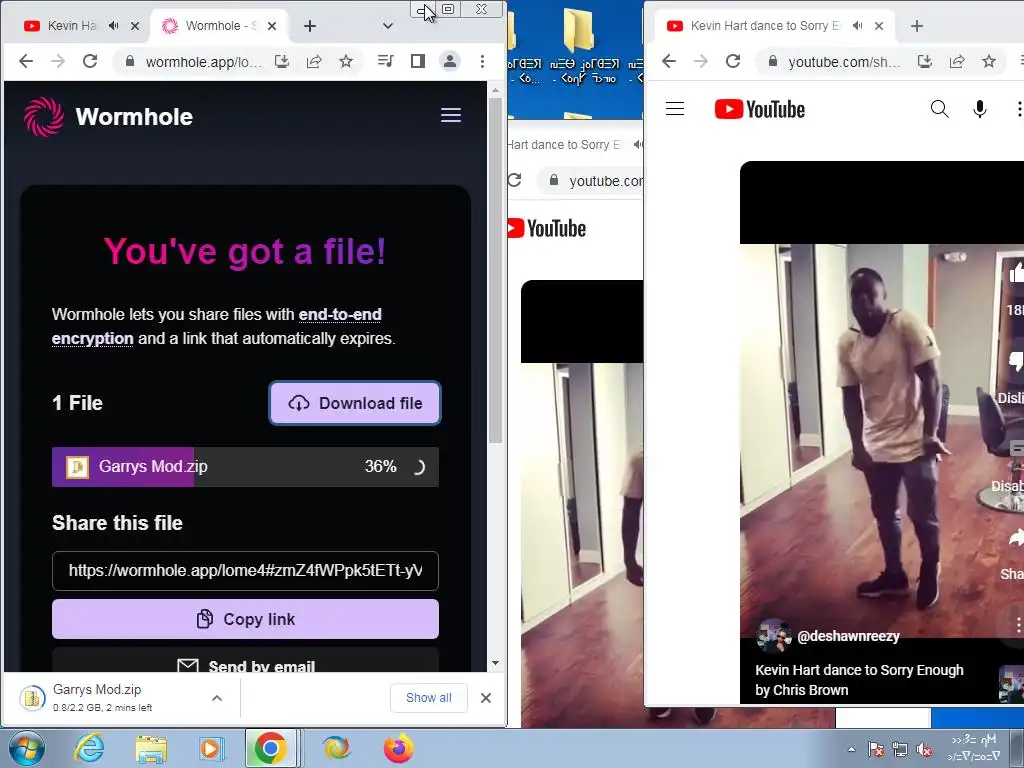Open Windows Media Player from the taskbar
Screen dimensions: 1024x768
pos(210,749)
